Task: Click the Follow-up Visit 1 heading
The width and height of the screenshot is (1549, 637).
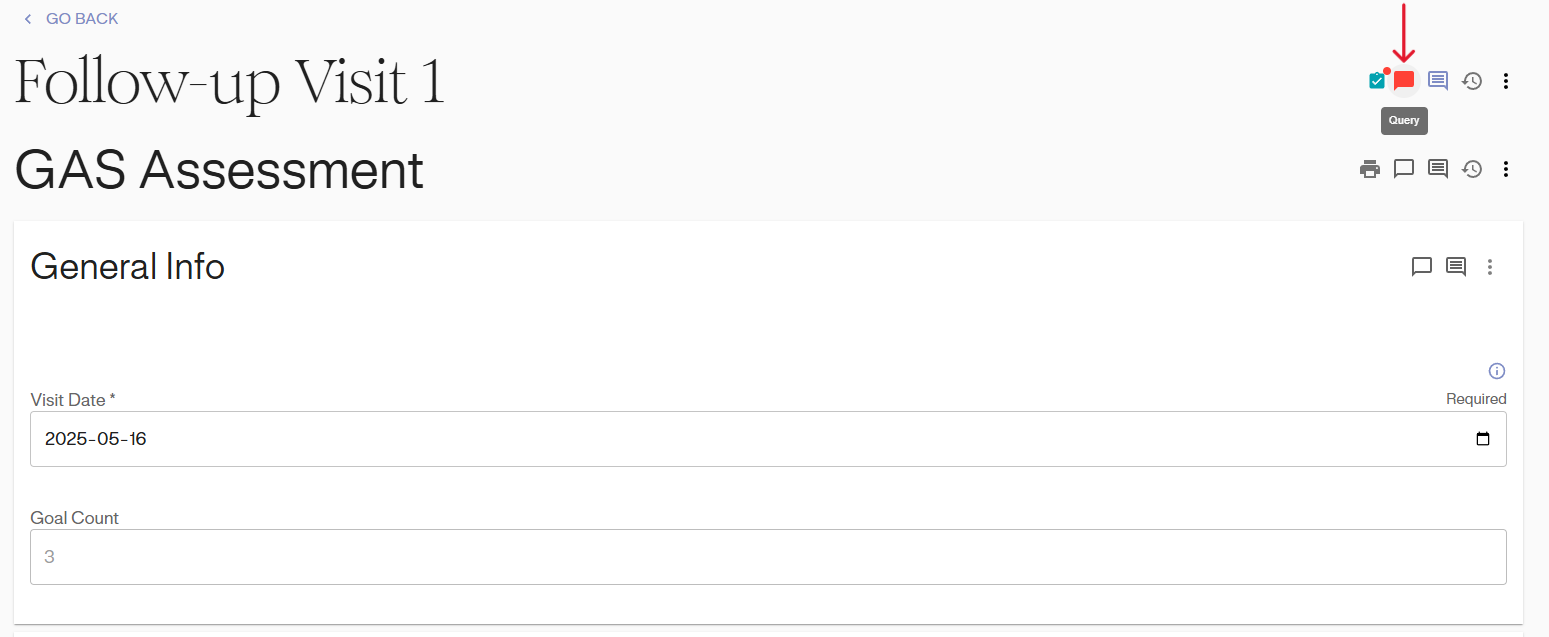Action: (x=230, y=82)
